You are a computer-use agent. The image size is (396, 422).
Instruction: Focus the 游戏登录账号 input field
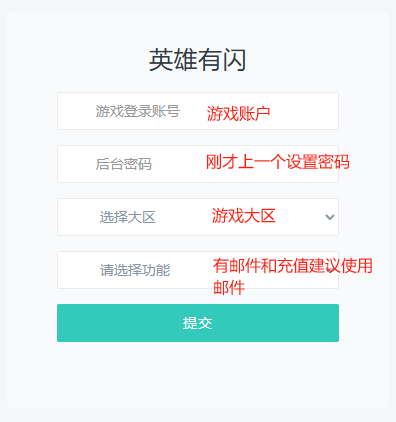tap(198, 111)
